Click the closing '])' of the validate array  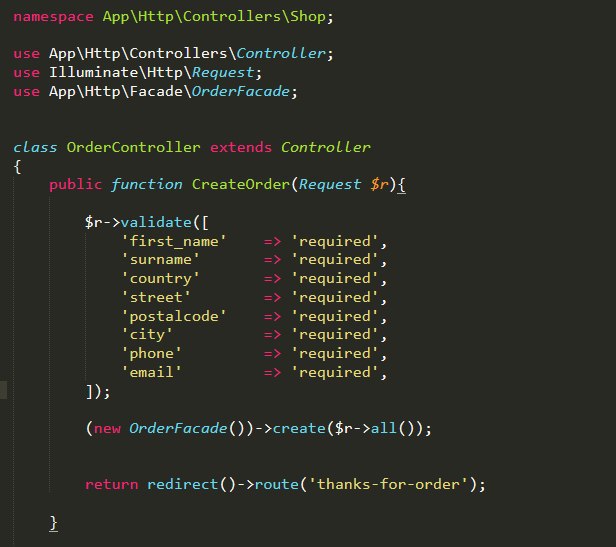point(94,392)
